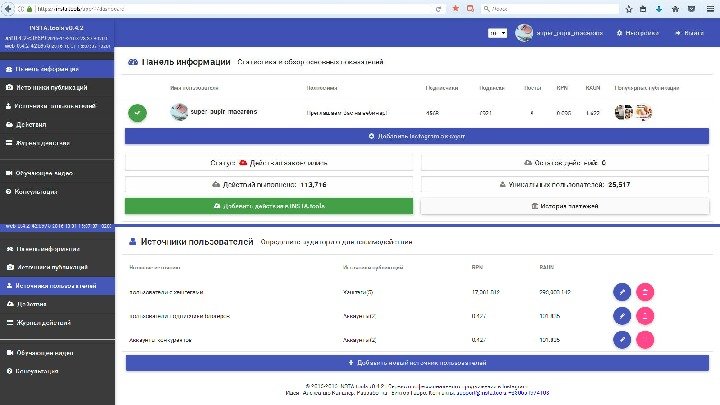Image resolution: width=720 pixels, height=405 pixels.
Task: Click the question icon of lower Консультация
Action: click(x=9, y=371)
